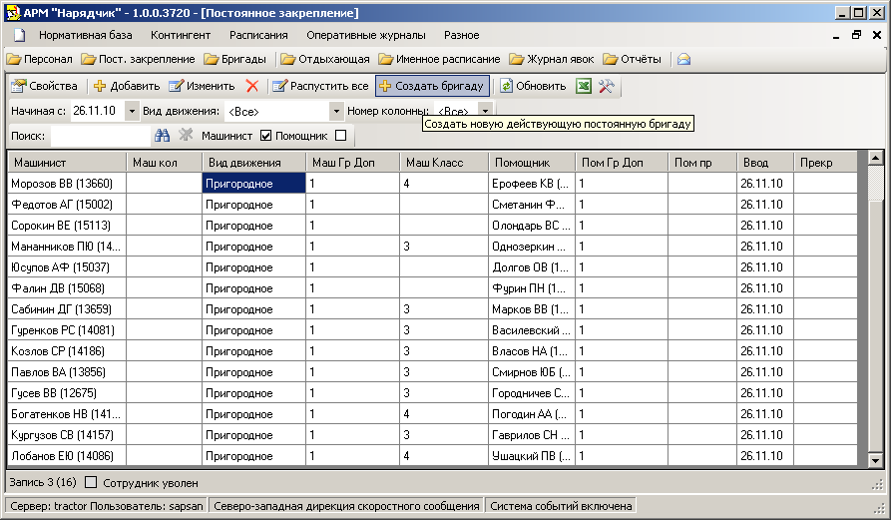Toggle the Сотрудник уволен checkbox

pos(91,482)
